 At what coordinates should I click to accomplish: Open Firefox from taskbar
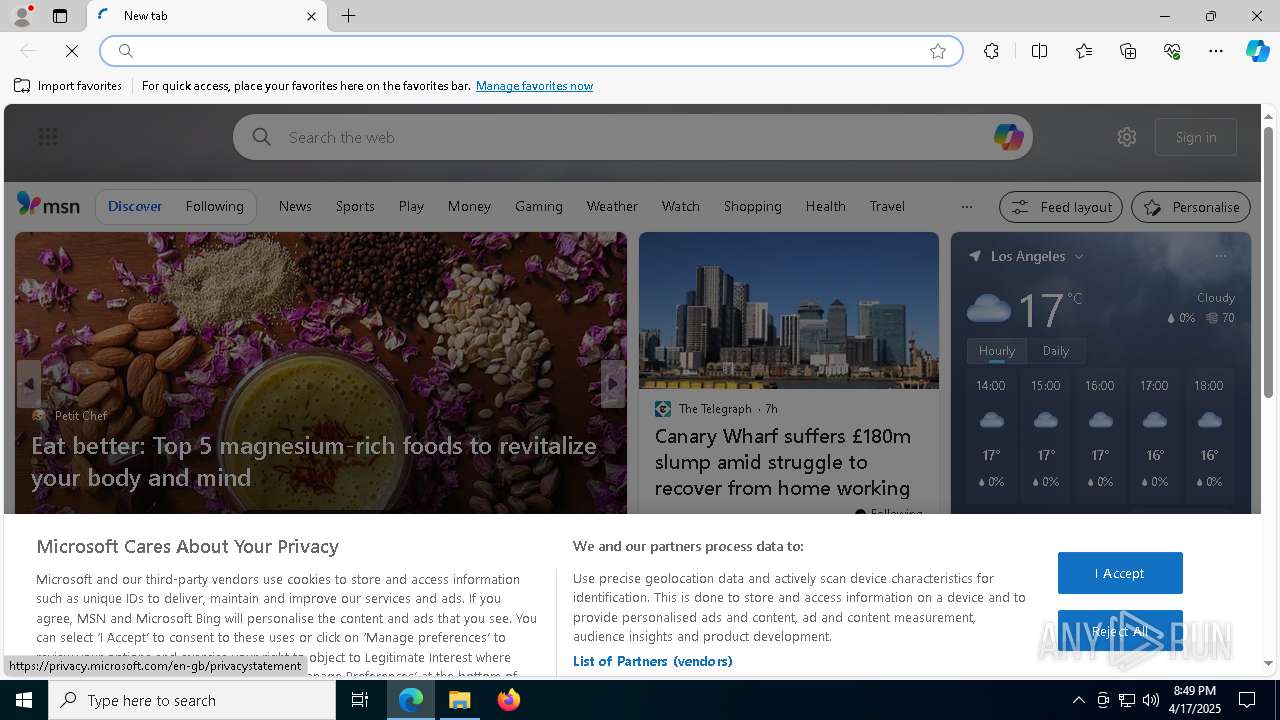509,700
